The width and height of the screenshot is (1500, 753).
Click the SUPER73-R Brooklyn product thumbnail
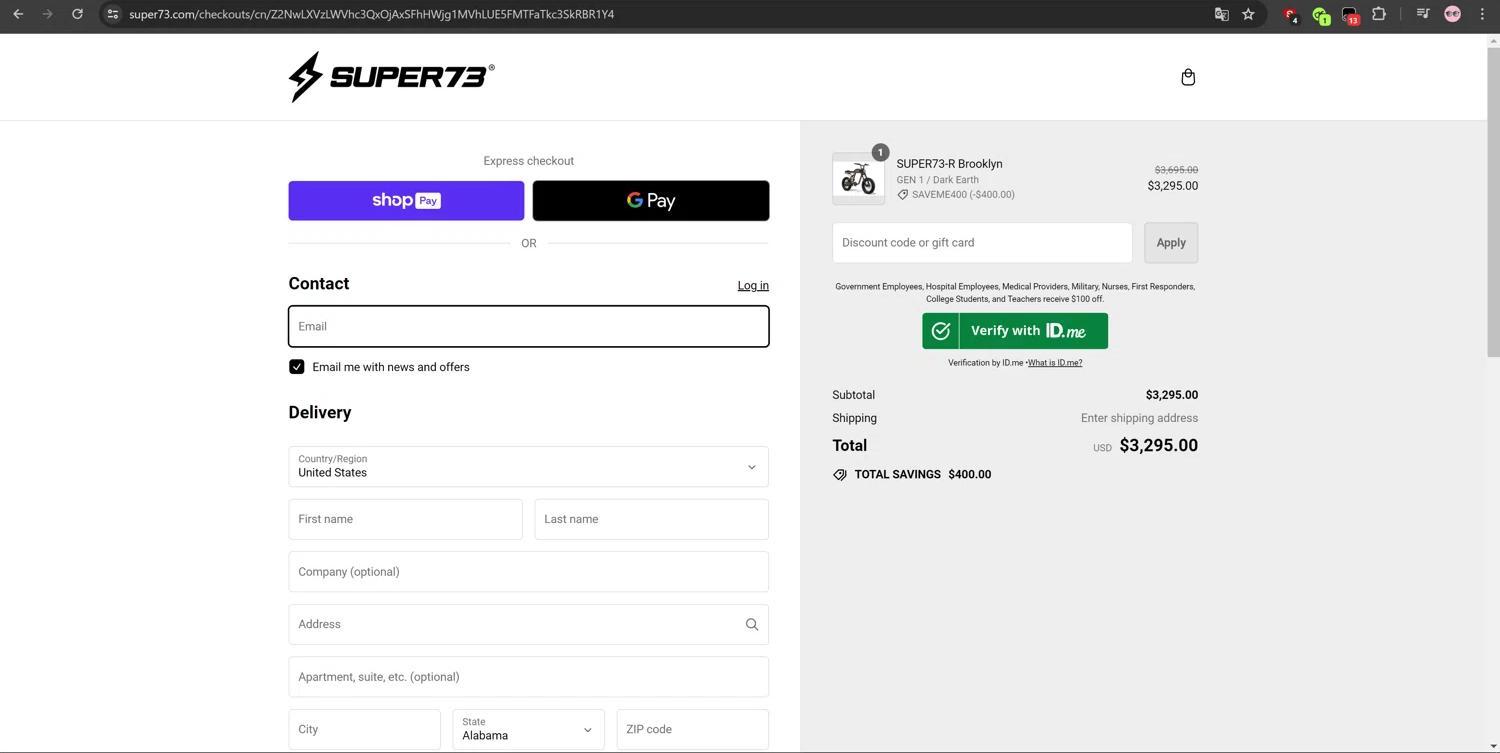[x=858, y=179]
